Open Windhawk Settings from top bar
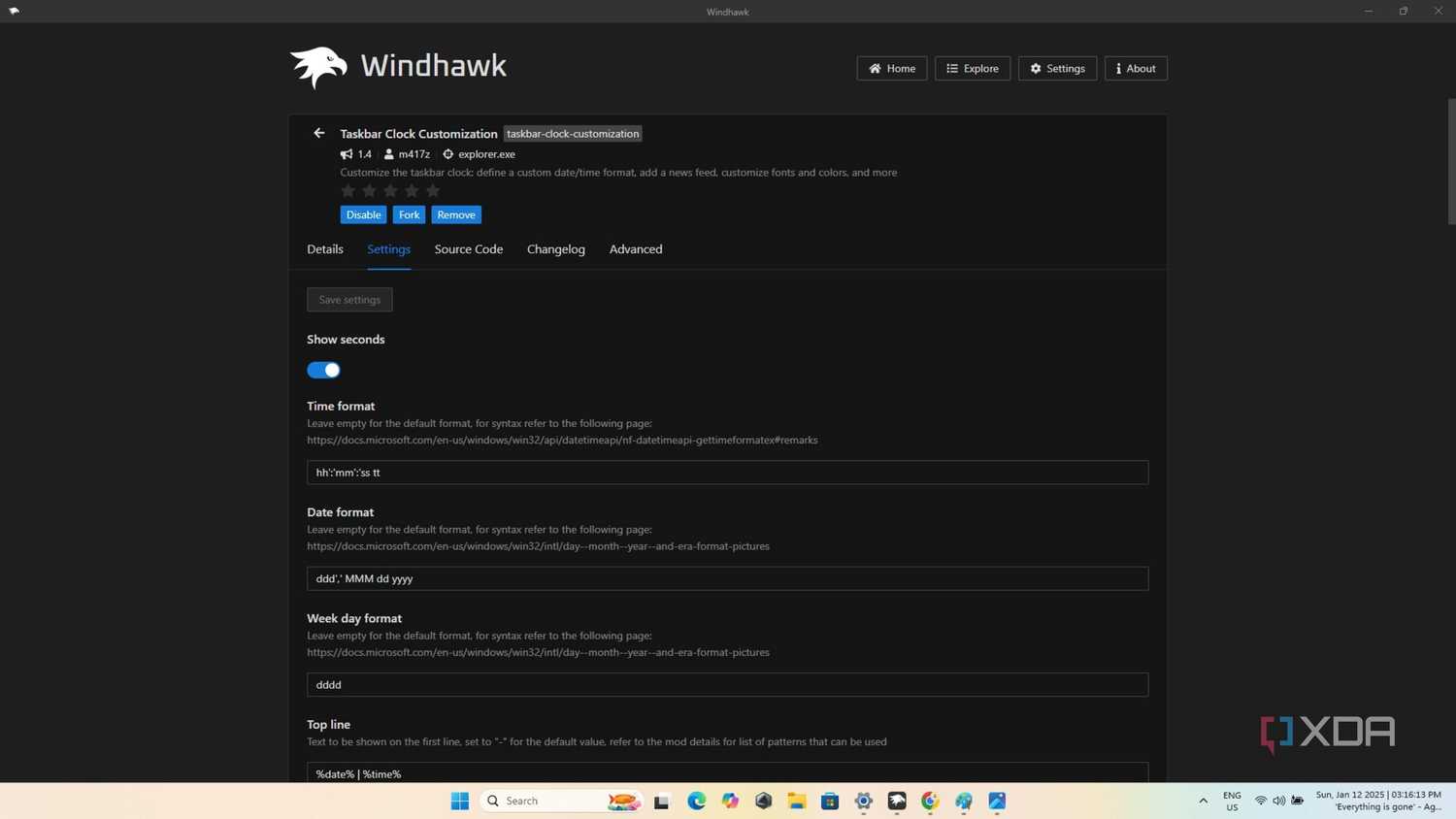 coord(1057,68)
